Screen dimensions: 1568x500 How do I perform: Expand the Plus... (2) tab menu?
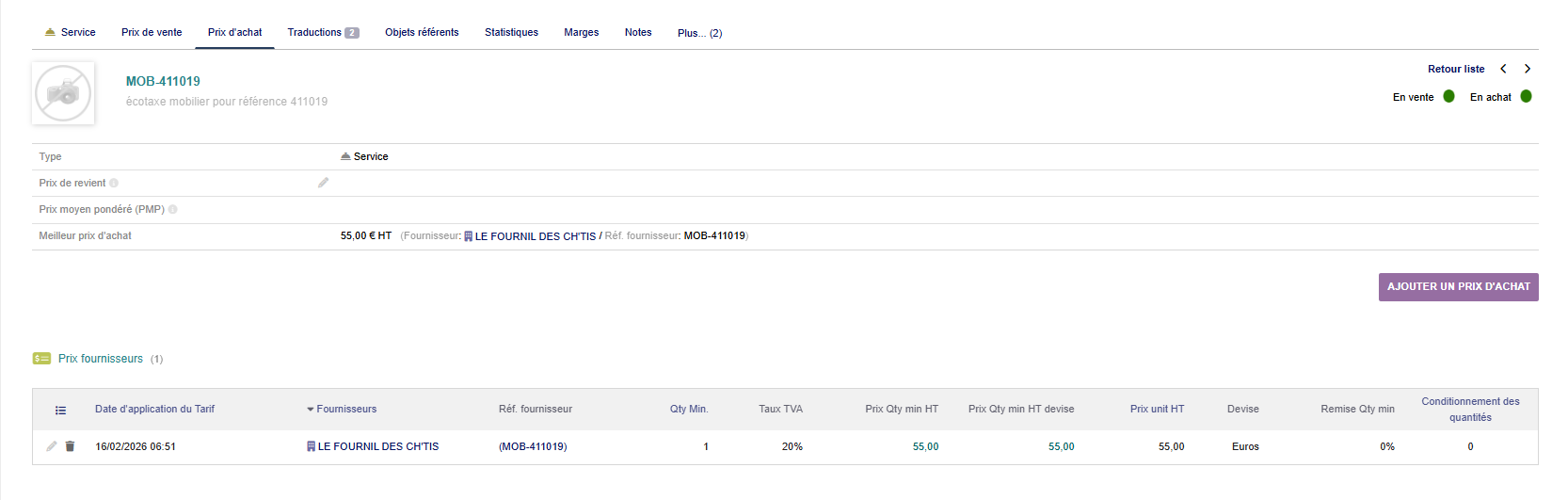coord(699,33)
